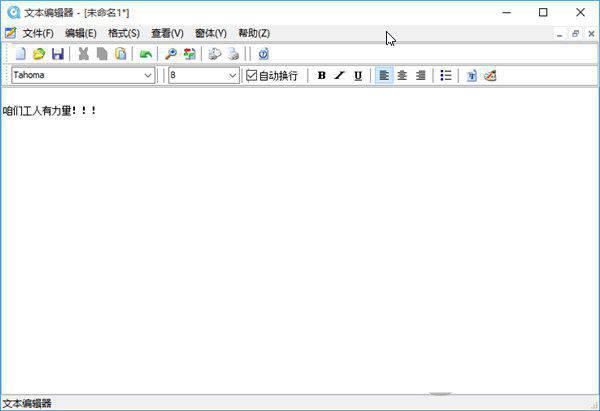This screenshot has height=411, width=600.
Task: Toggle underline formatting
Action: tap(358, 76)
